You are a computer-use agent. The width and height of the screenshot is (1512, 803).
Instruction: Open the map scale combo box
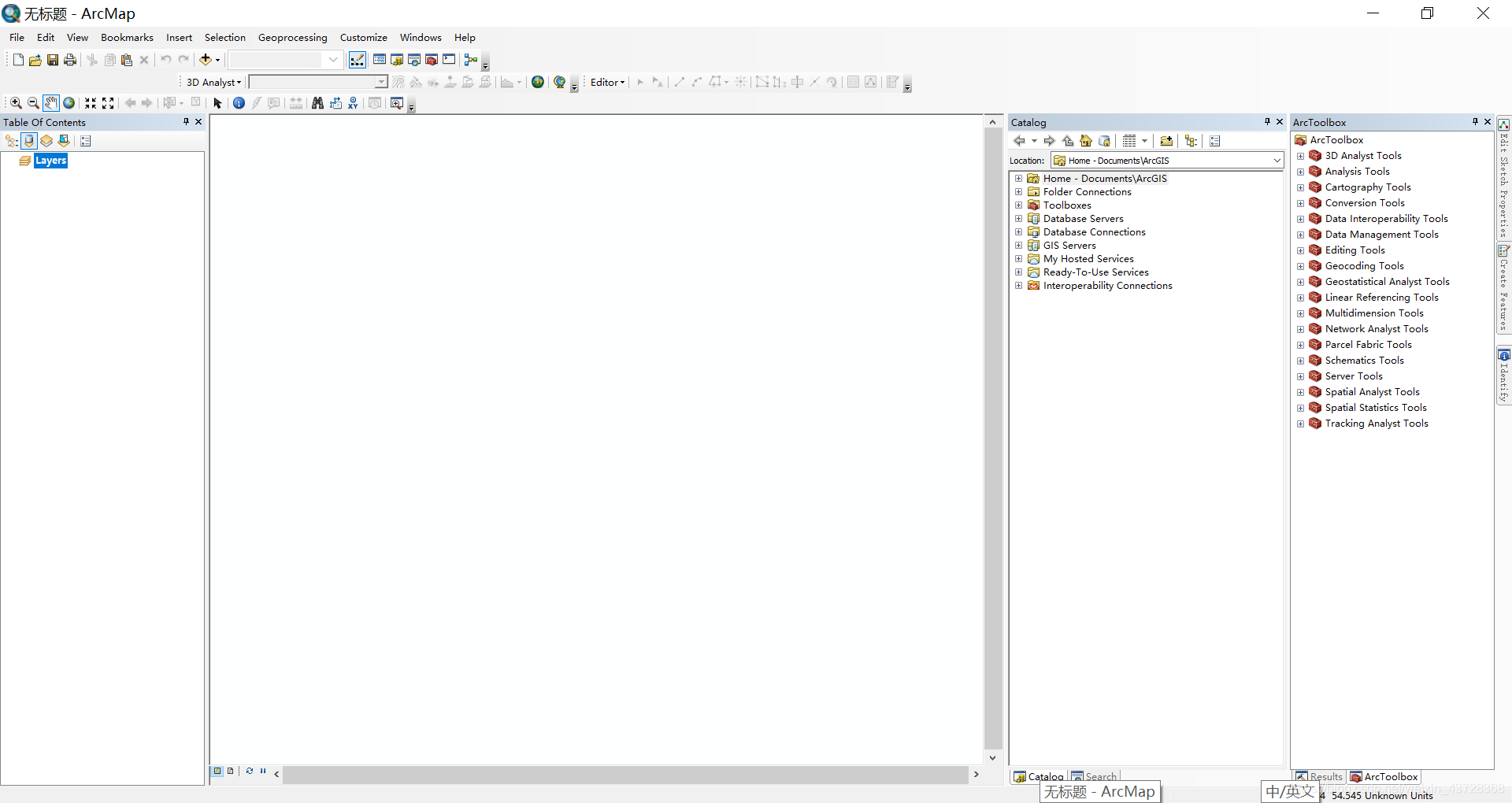tap(285, 60)
